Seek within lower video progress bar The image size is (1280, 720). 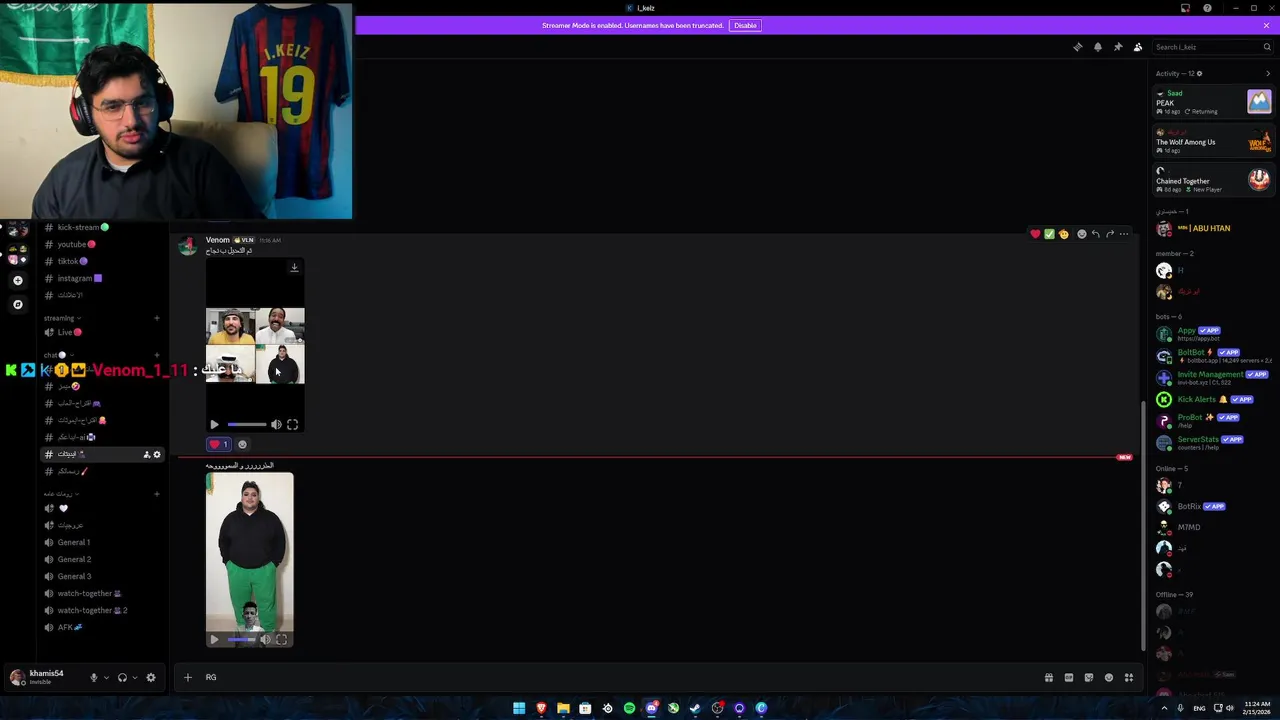(x=242, y=640)
